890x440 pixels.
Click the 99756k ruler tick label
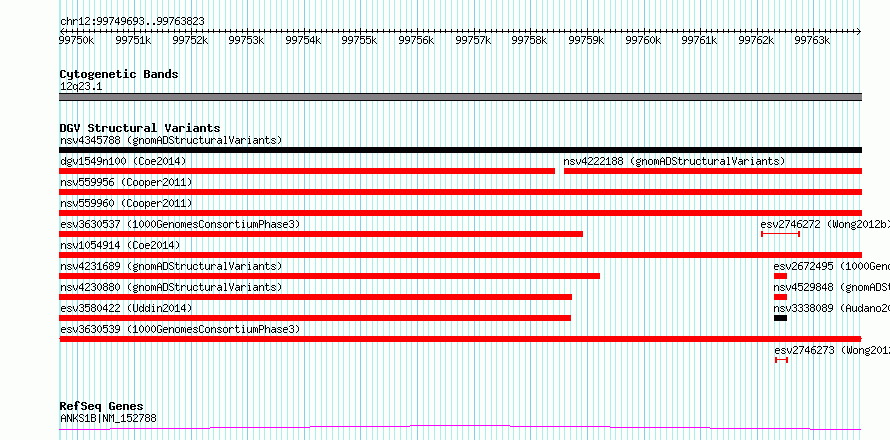[416, 40]
